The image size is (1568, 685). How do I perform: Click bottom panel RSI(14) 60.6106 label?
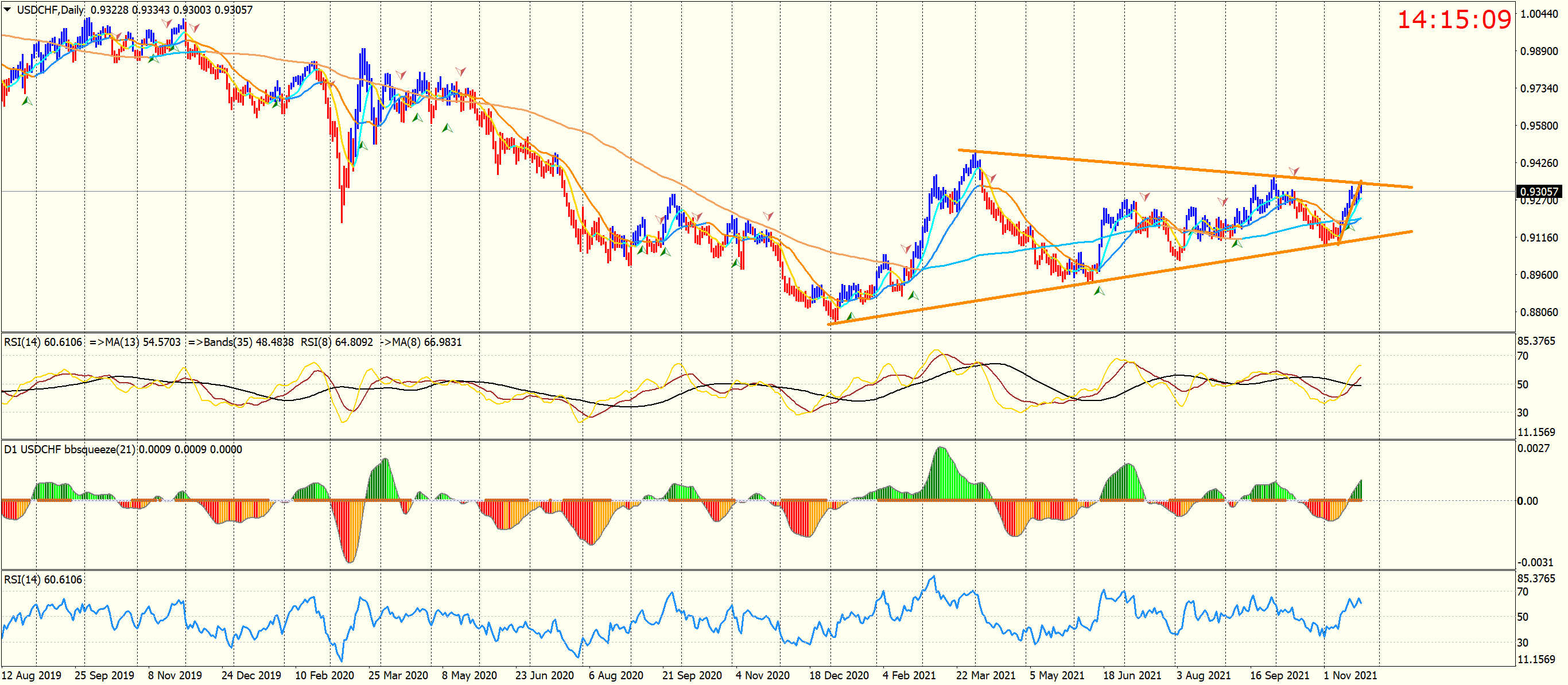42,580
